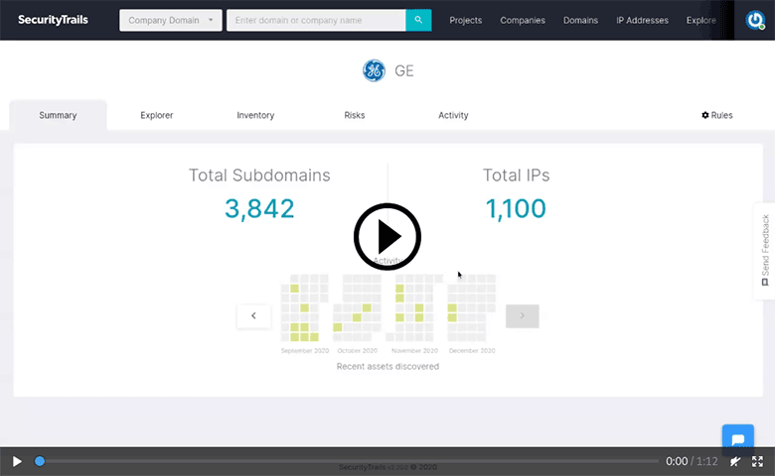The image size is (775, 476).
Task: Click the Total Subdomains heading
Action: (x=259, y=175)
